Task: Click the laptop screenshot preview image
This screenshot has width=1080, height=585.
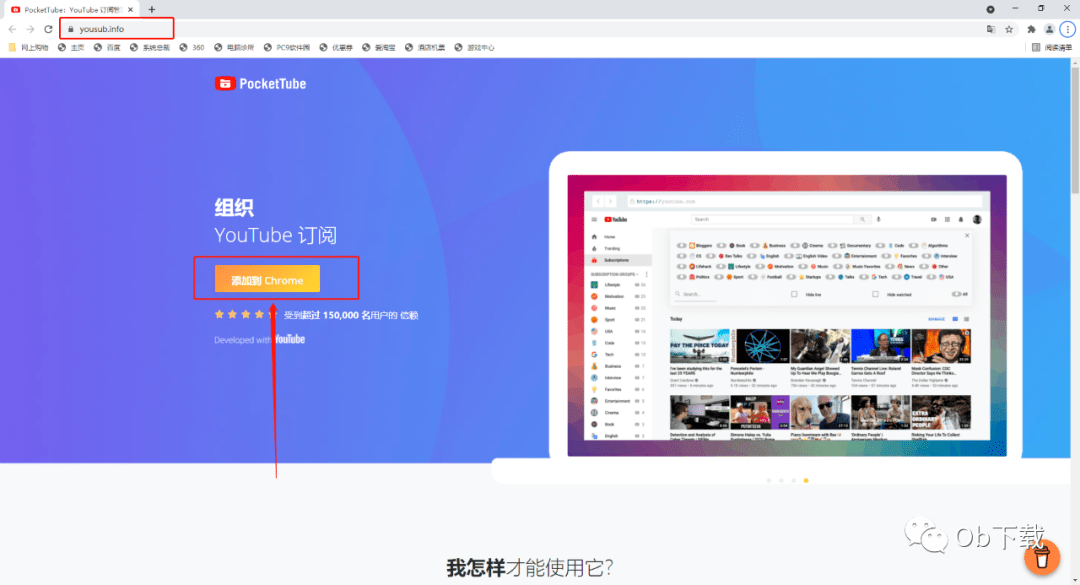Action: click(787, 315)
